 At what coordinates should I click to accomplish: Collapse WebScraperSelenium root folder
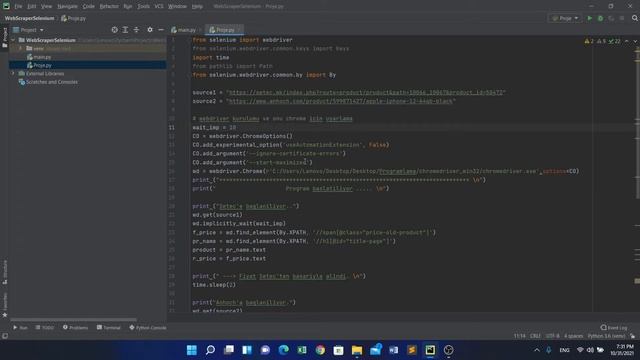tap(13, 40)
